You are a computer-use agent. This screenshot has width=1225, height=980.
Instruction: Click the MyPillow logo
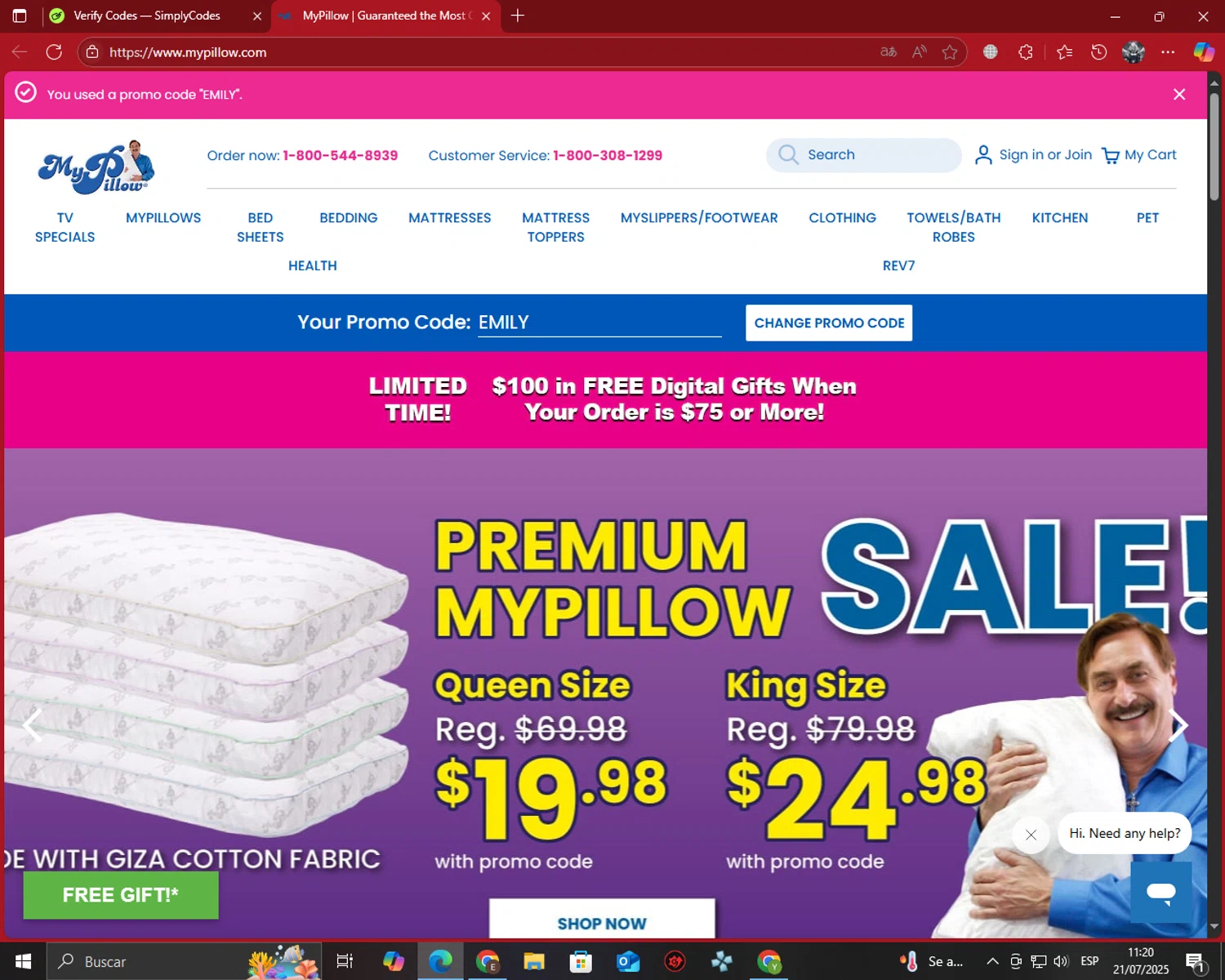pos(96,167)
